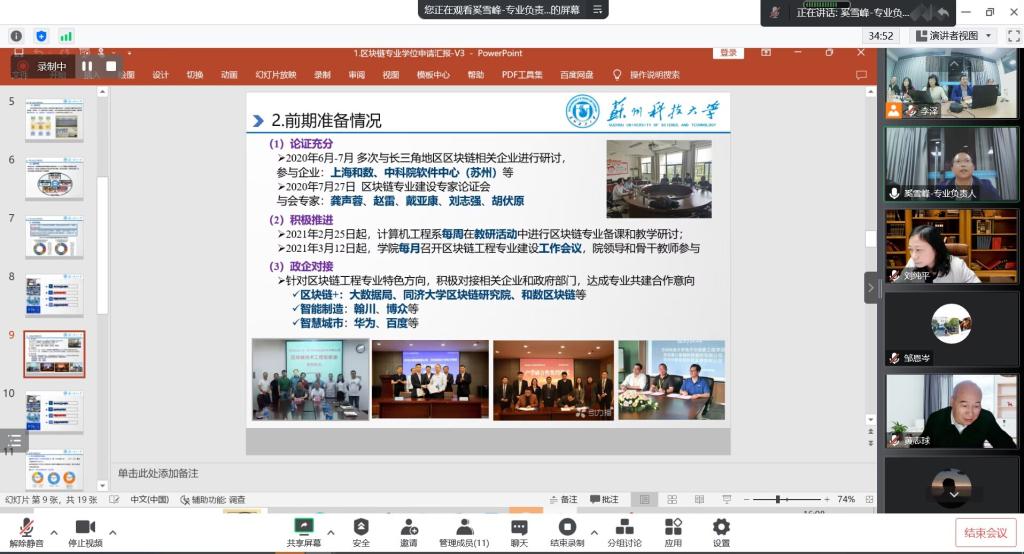Pause the recording indicator

tap(87, 66)
